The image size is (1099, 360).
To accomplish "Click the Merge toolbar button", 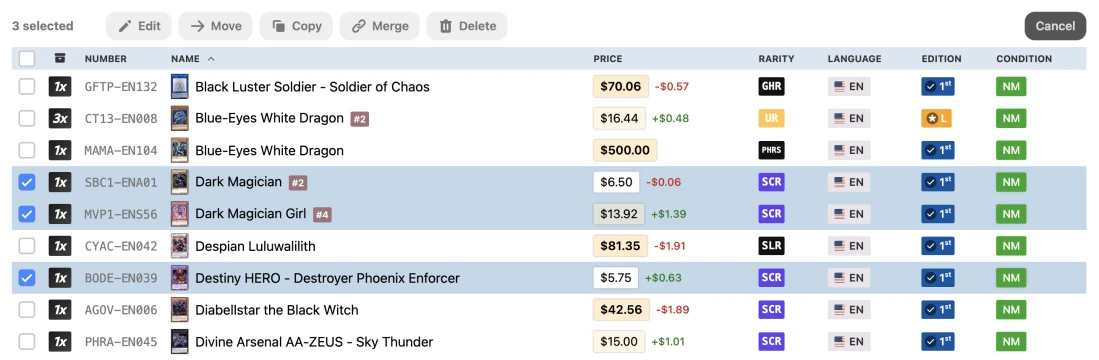I will click(380, 26).
